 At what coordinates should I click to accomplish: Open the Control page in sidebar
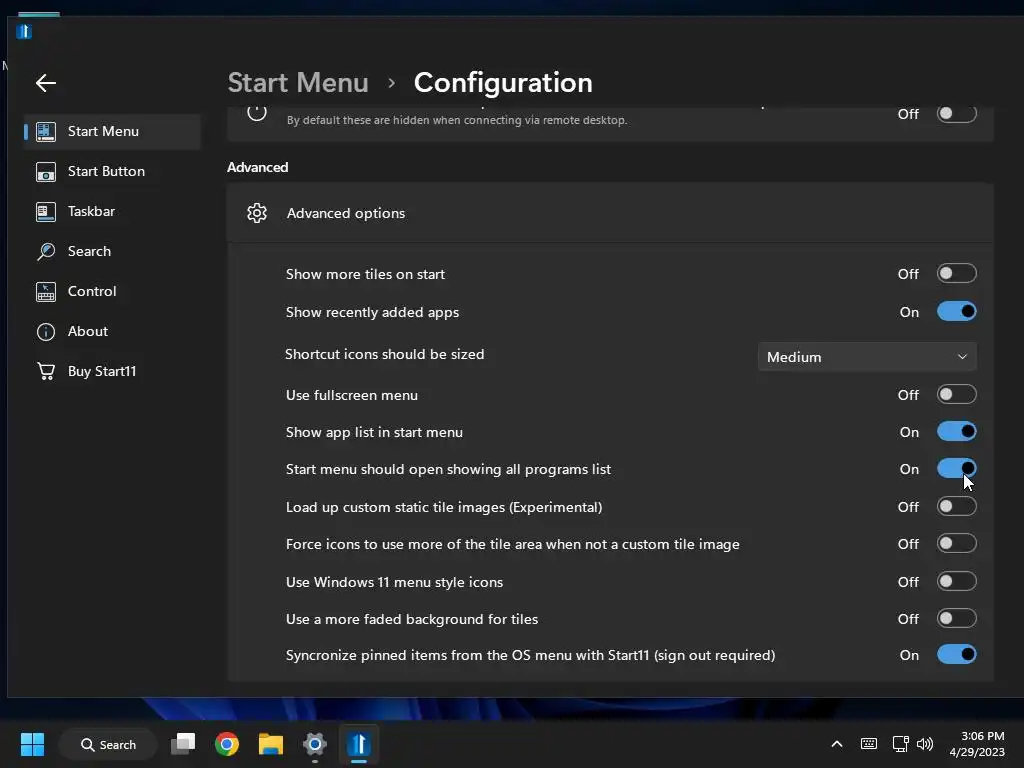(x=112, y=291)
